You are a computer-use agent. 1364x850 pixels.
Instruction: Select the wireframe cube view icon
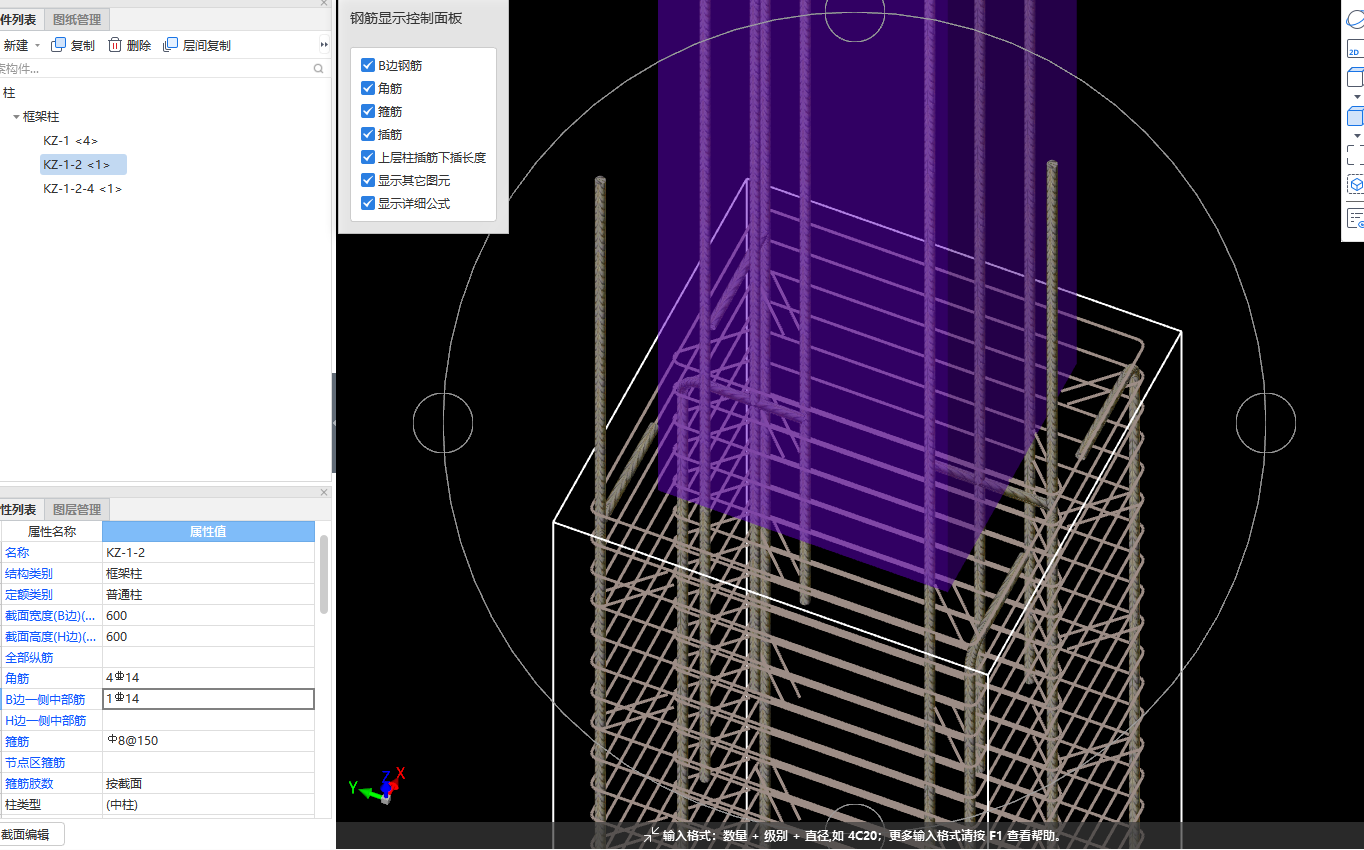click(x=1355, y=78)
